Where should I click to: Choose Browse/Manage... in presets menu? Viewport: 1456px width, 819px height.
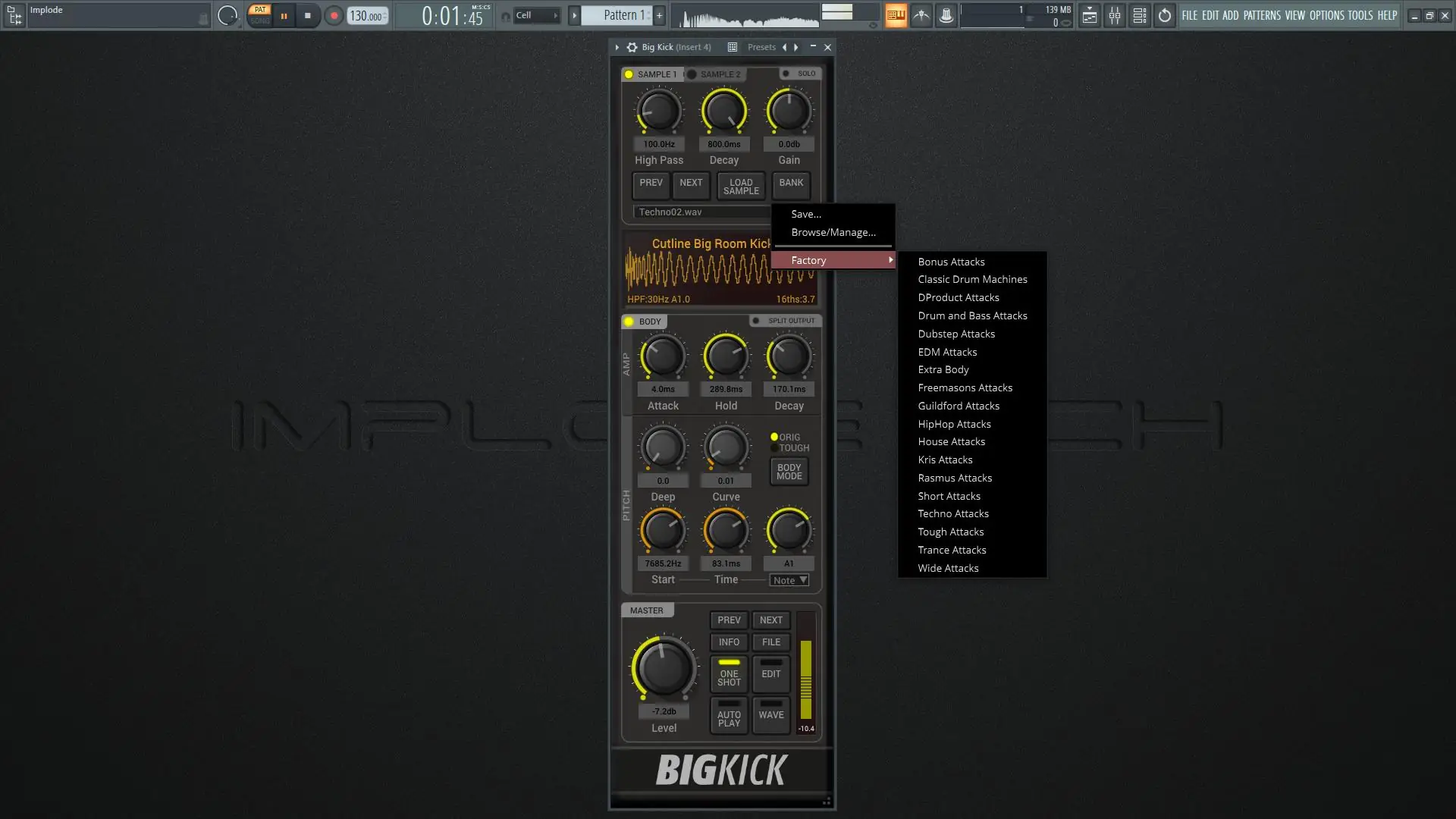tap(833, 232)
